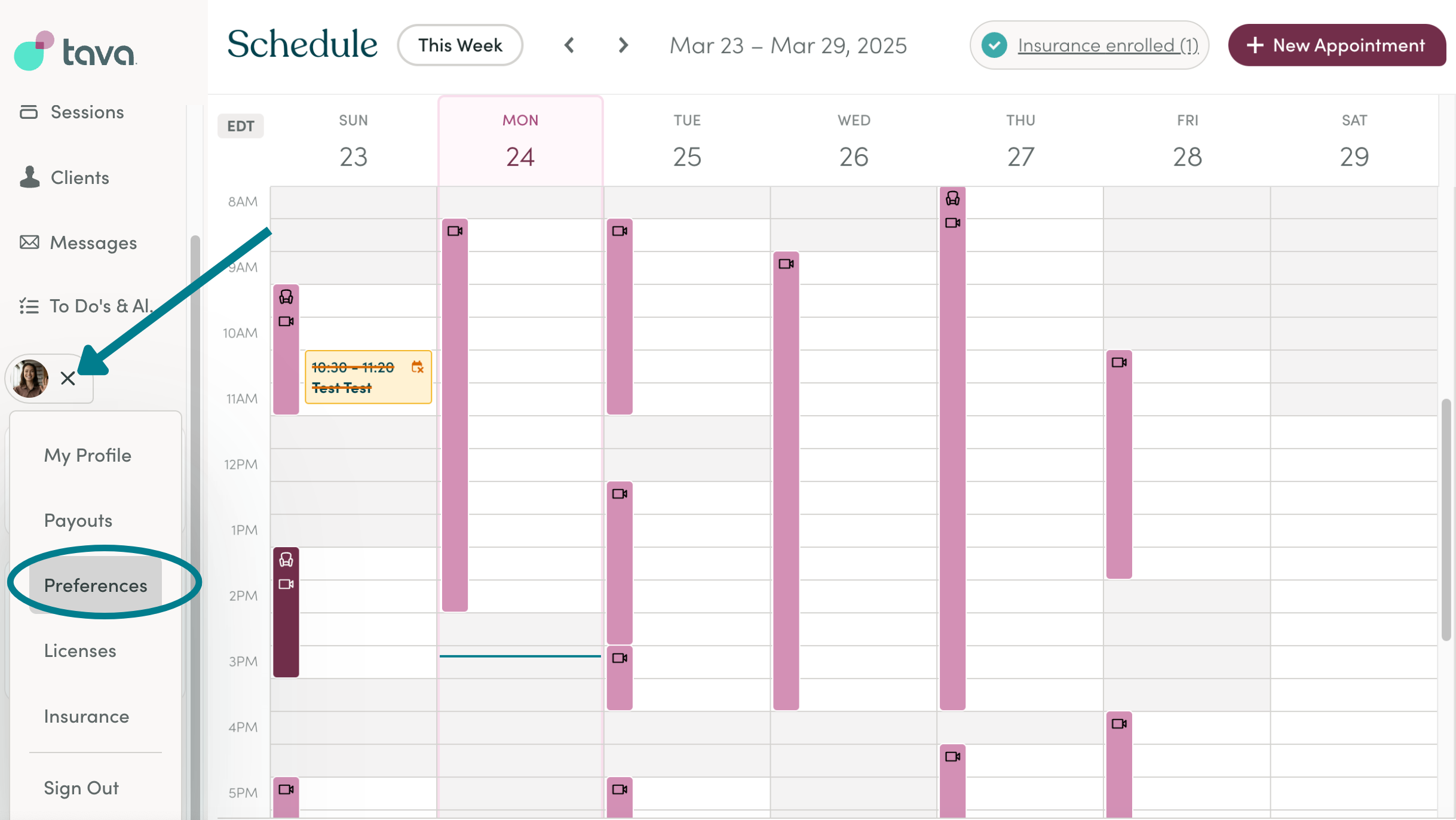Click the video icon on Friday 10:30 block
The image size is (1456, 820).
pyautogui.click(x=1118, y=363)
